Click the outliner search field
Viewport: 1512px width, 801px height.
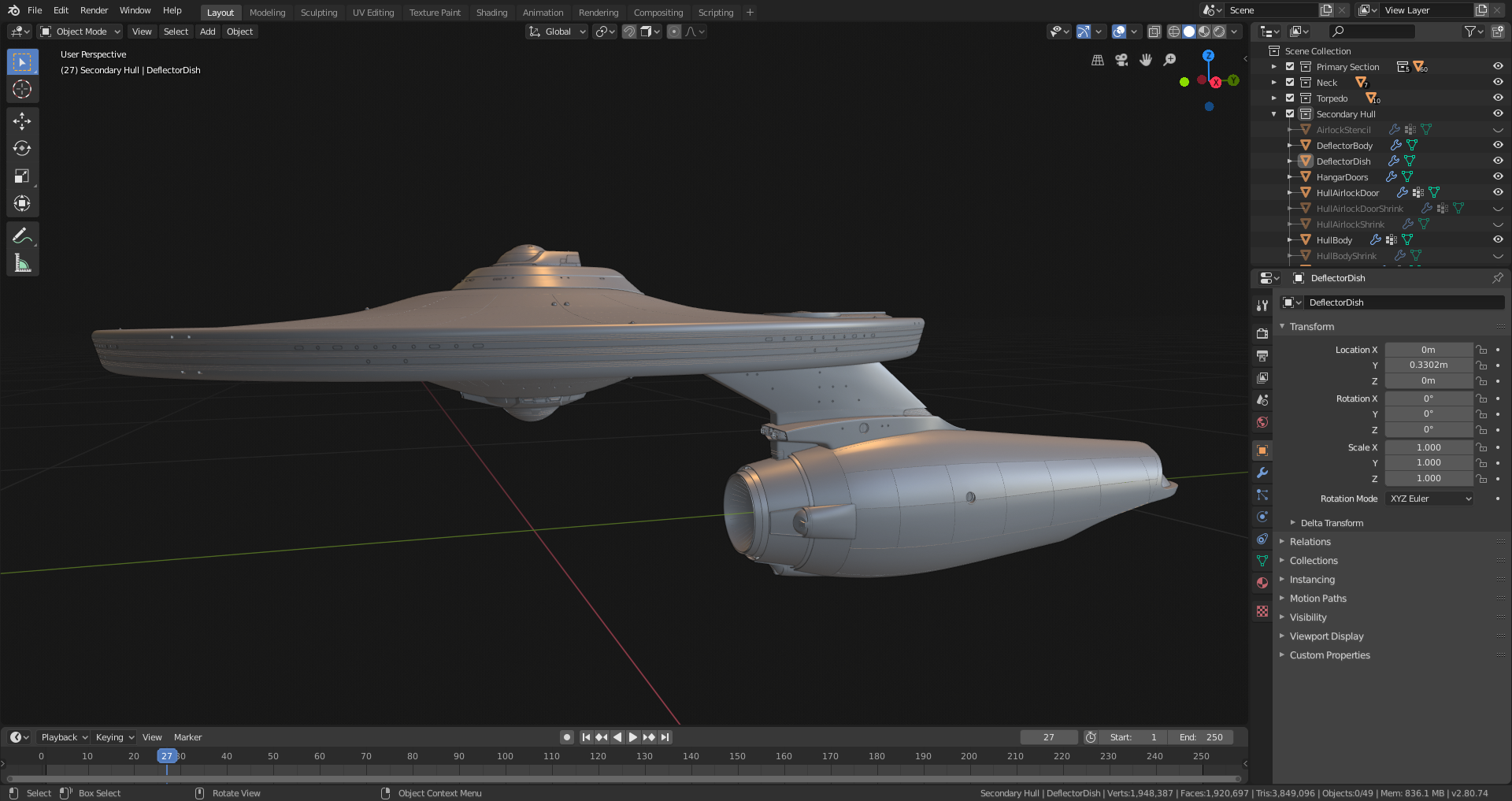pyautogui.click(x=1372, y=32)
